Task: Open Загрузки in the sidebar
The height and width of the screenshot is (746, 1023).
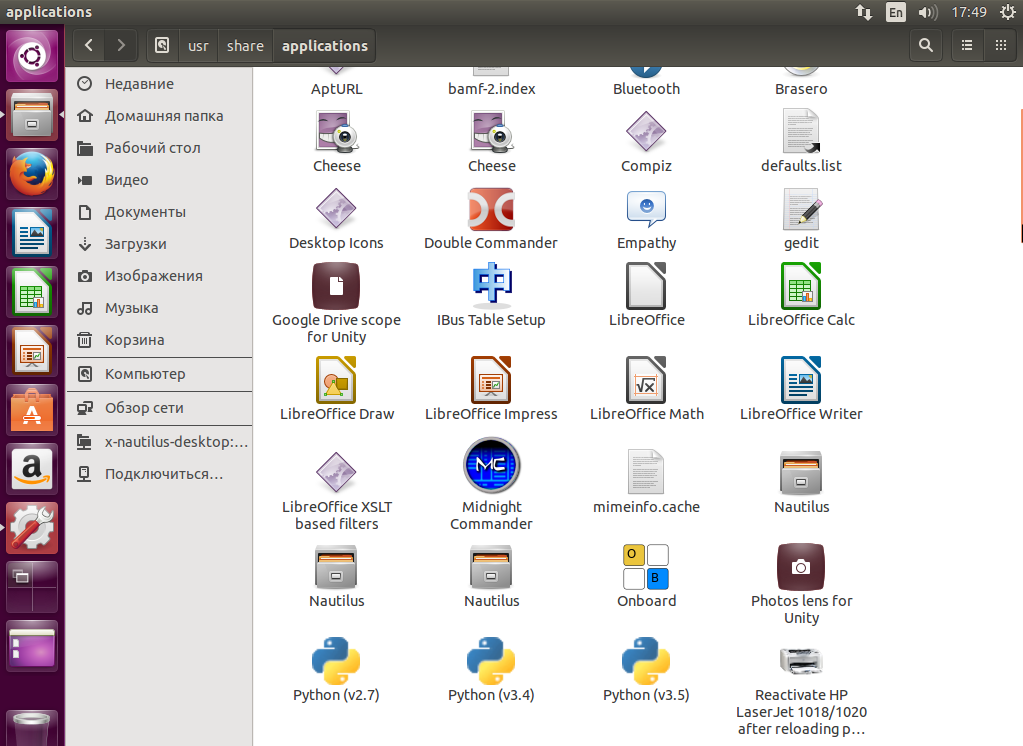Action: coord(135,244)
